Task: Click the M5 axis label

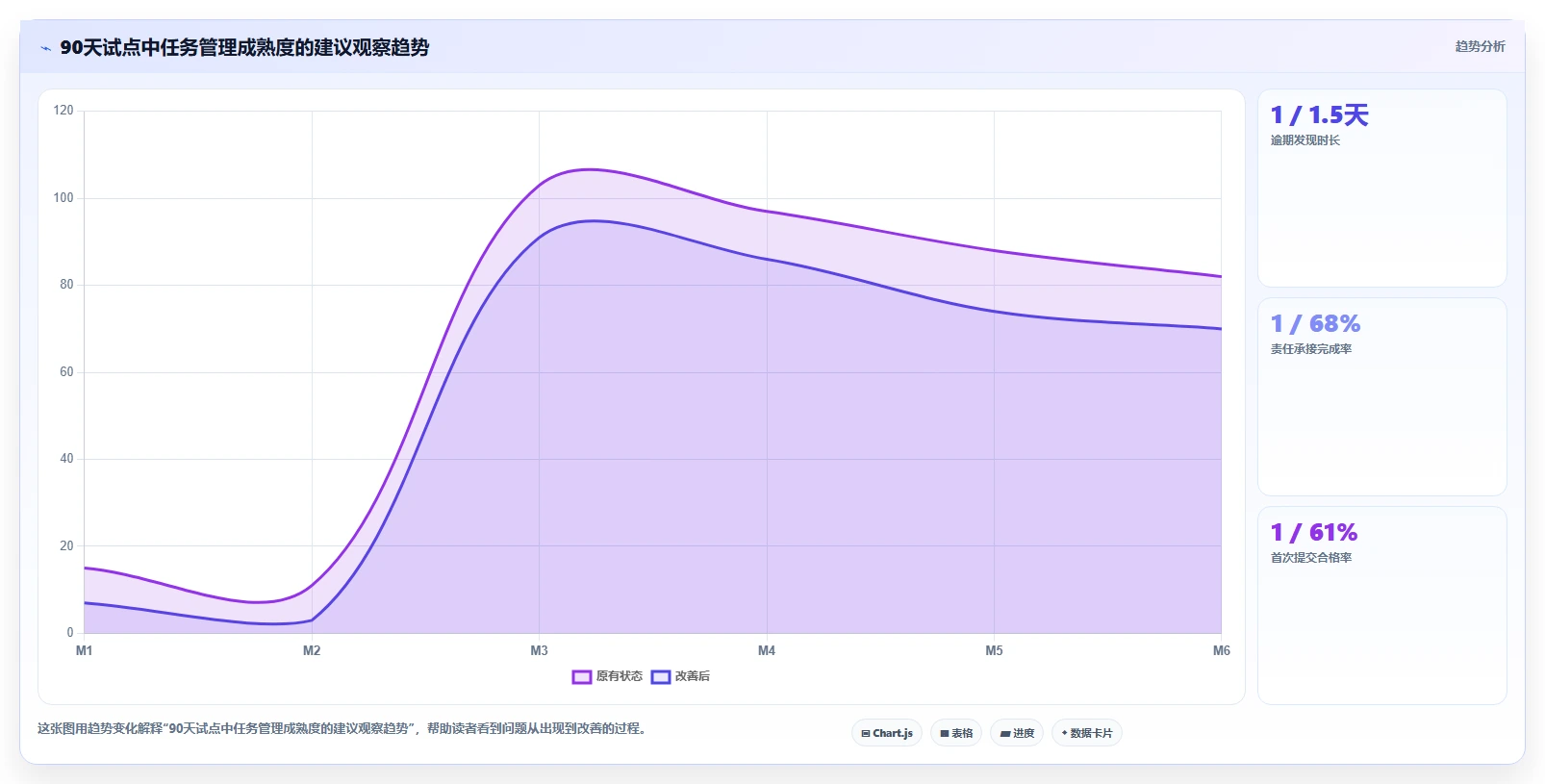Action: click(x=994, y=651)
